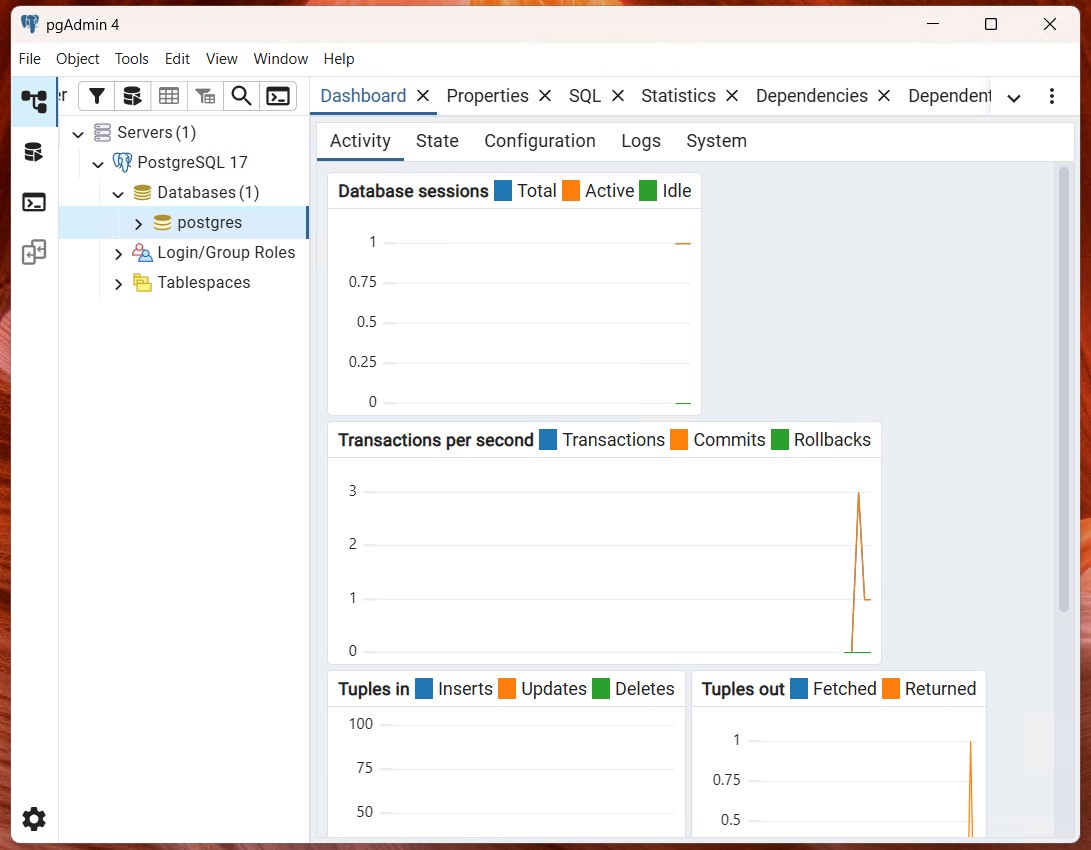
Task: Select the Configuration sub-tab
Action: (540, 141)
